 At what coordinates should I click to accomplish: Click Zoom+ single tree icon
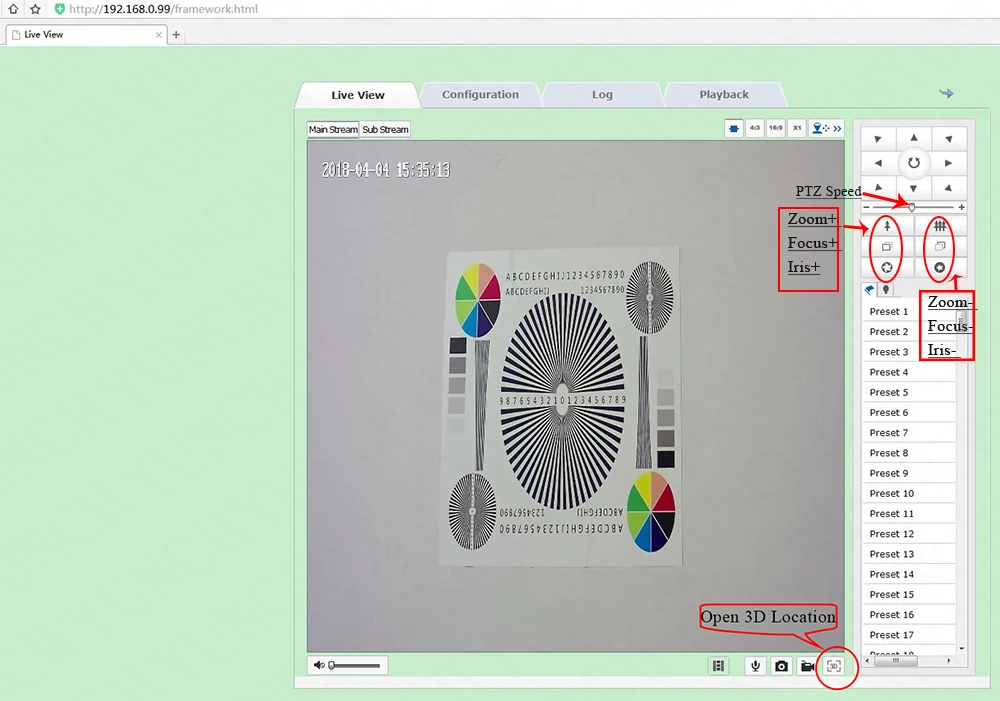(887, 226)
